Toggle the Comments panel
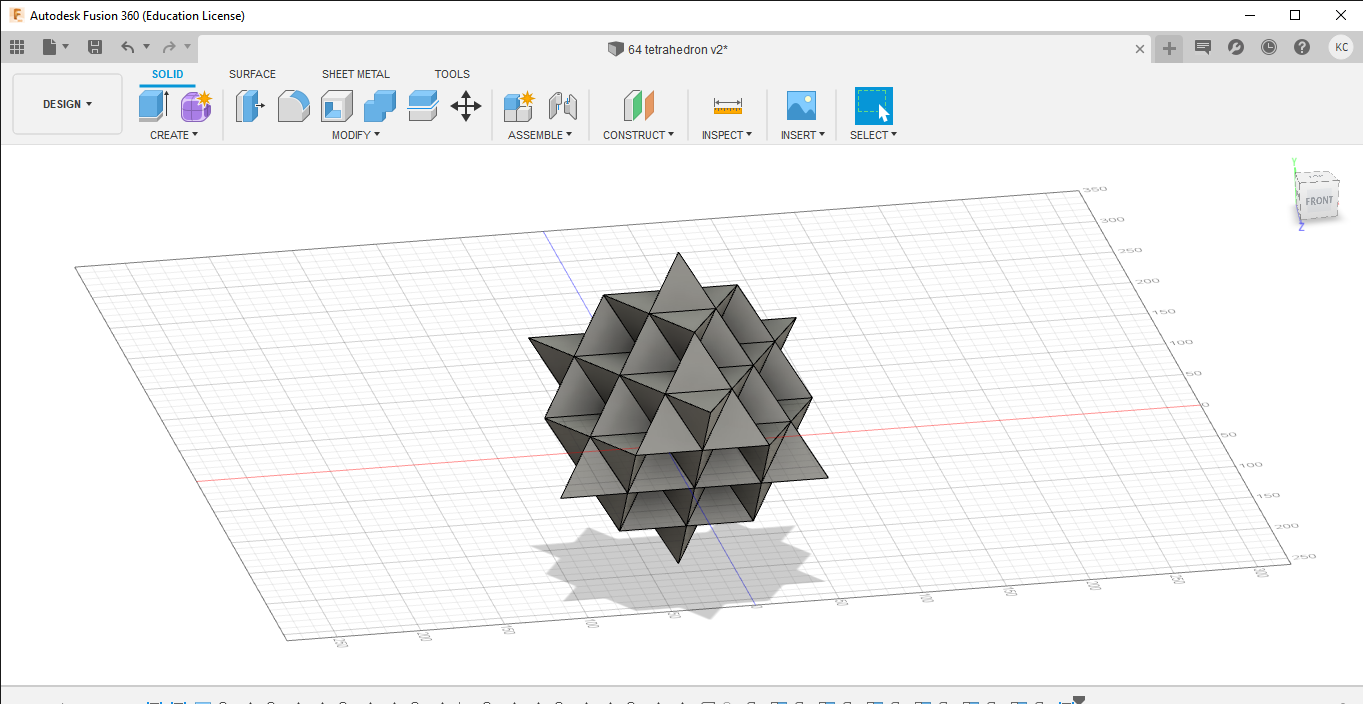Screen dimensions: 1363x704 click(x=1202, y=46)
